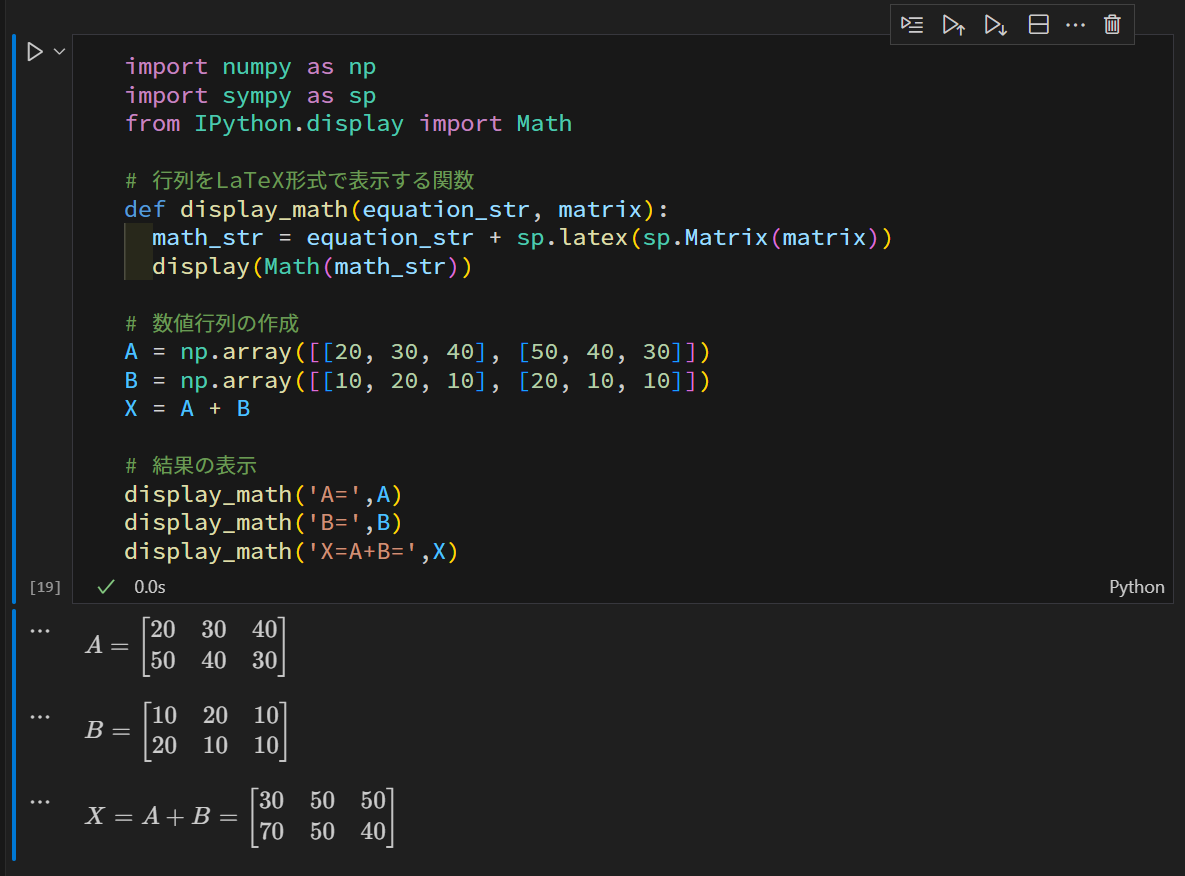This screenshot has width=1185, height=876.
Task: Delete the cell with the trash icon
Action: pyautogui.click(x=1112, y=25)
